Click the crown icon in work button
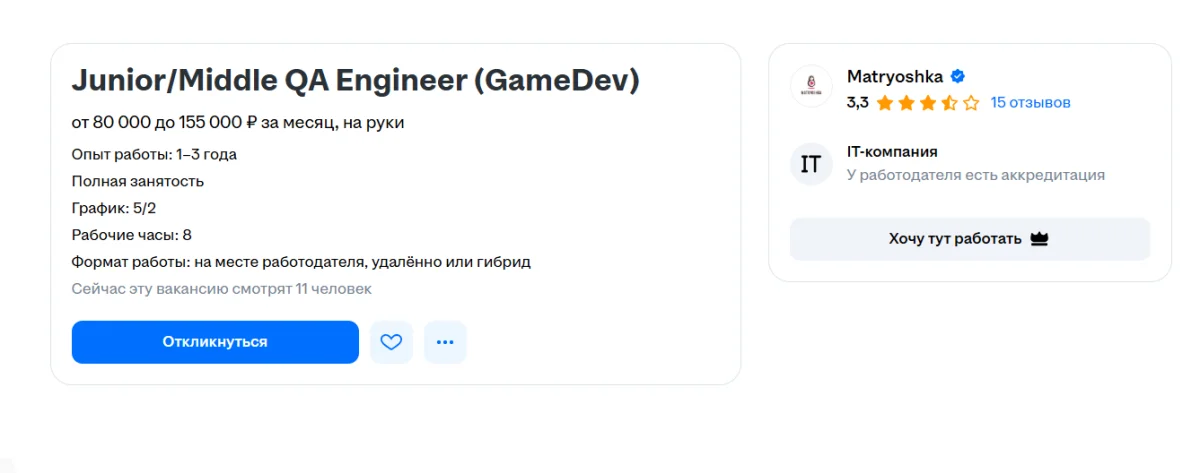The image size is (1200, 473). pos(1038,239)
